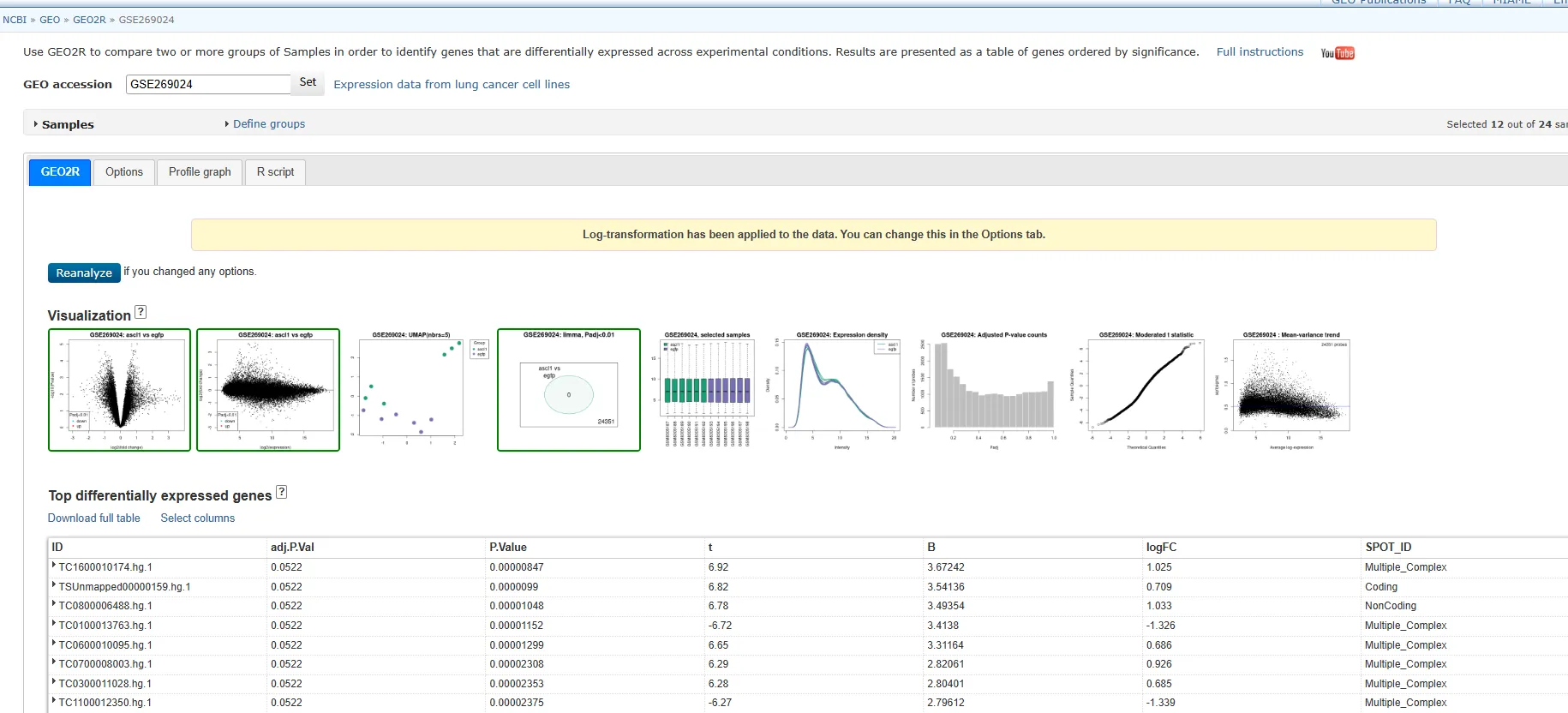Screen dimensions: 1568x713
Task: Expand the Samples section
Action: pyautogui.click(x=67, y=124)
